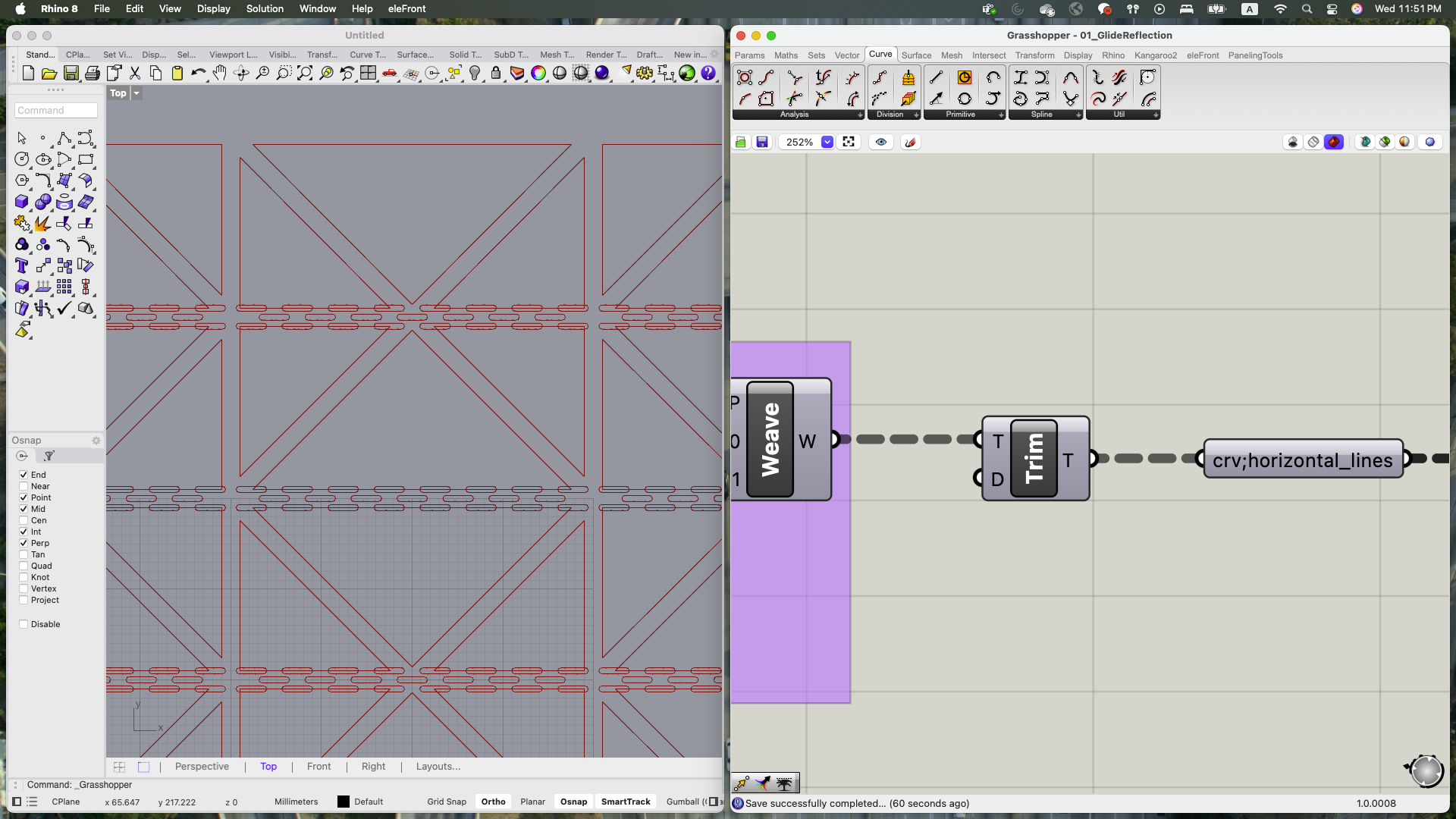The width and height of the screenshot is (1456, 819).
Task: Click Grasshopper zoom extents icon
Action: [849, 142]
